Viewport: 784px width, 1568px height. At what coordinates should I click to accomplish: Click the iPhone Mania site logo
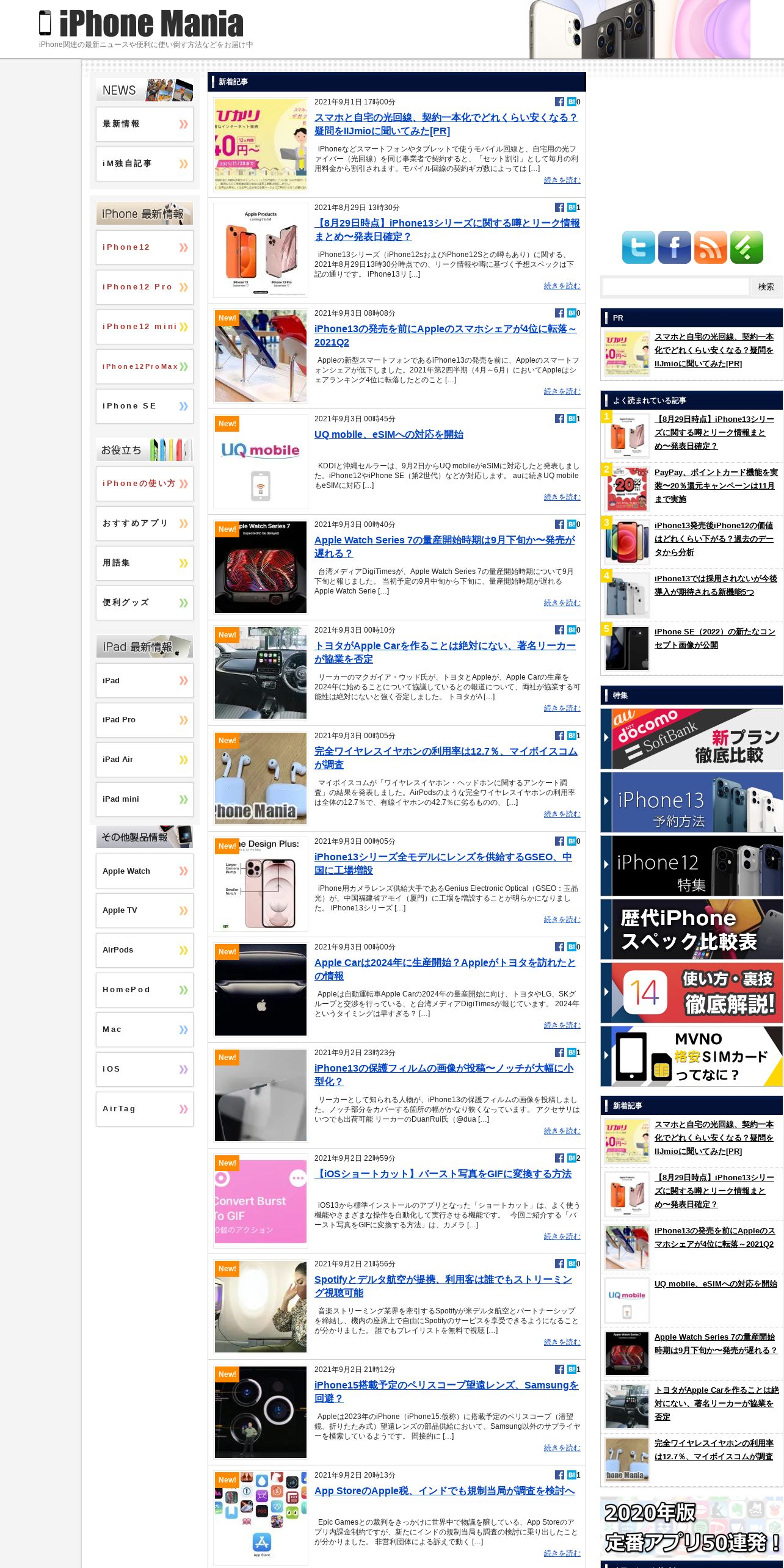[x=142, y=23]
